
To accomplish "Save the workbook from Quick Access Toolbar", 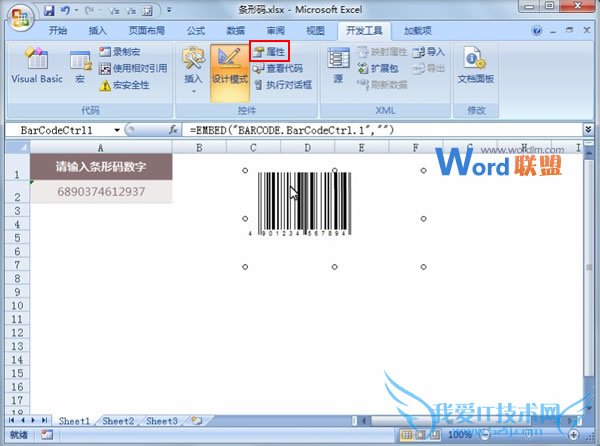I will pyautogui.click(x=49, y=10).
